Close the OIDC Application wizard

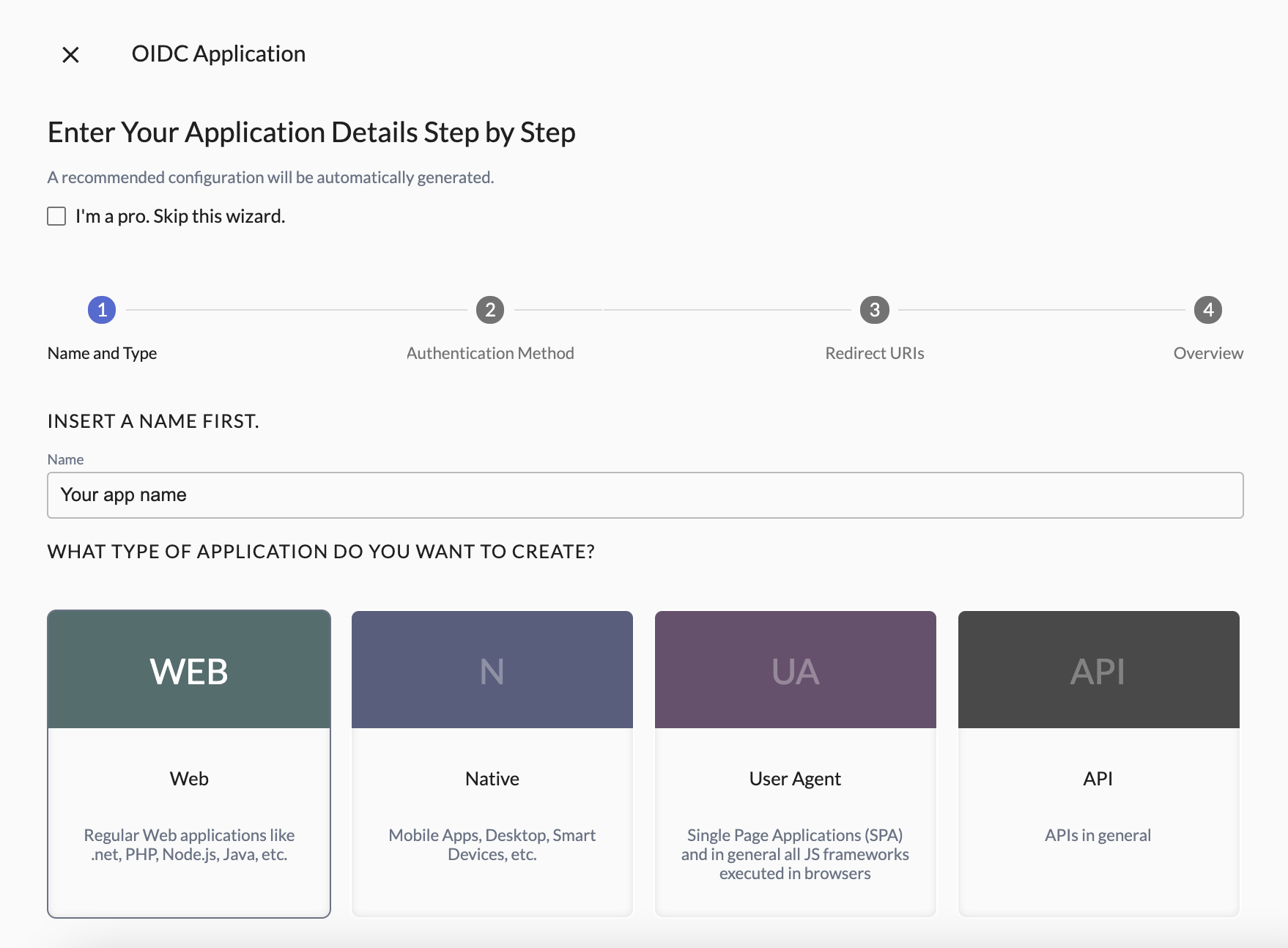pyautogui.click(x=71, y=53)
